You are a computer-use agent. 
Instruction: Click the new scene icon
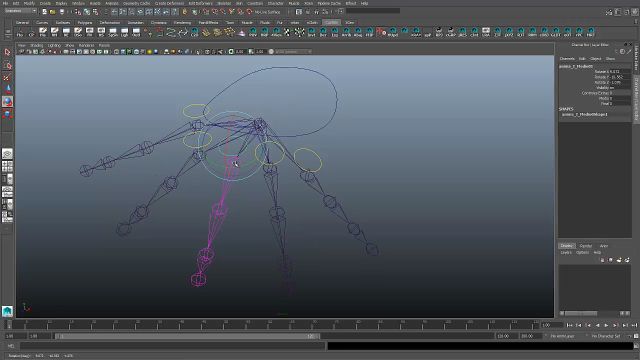tap(44, 12)
